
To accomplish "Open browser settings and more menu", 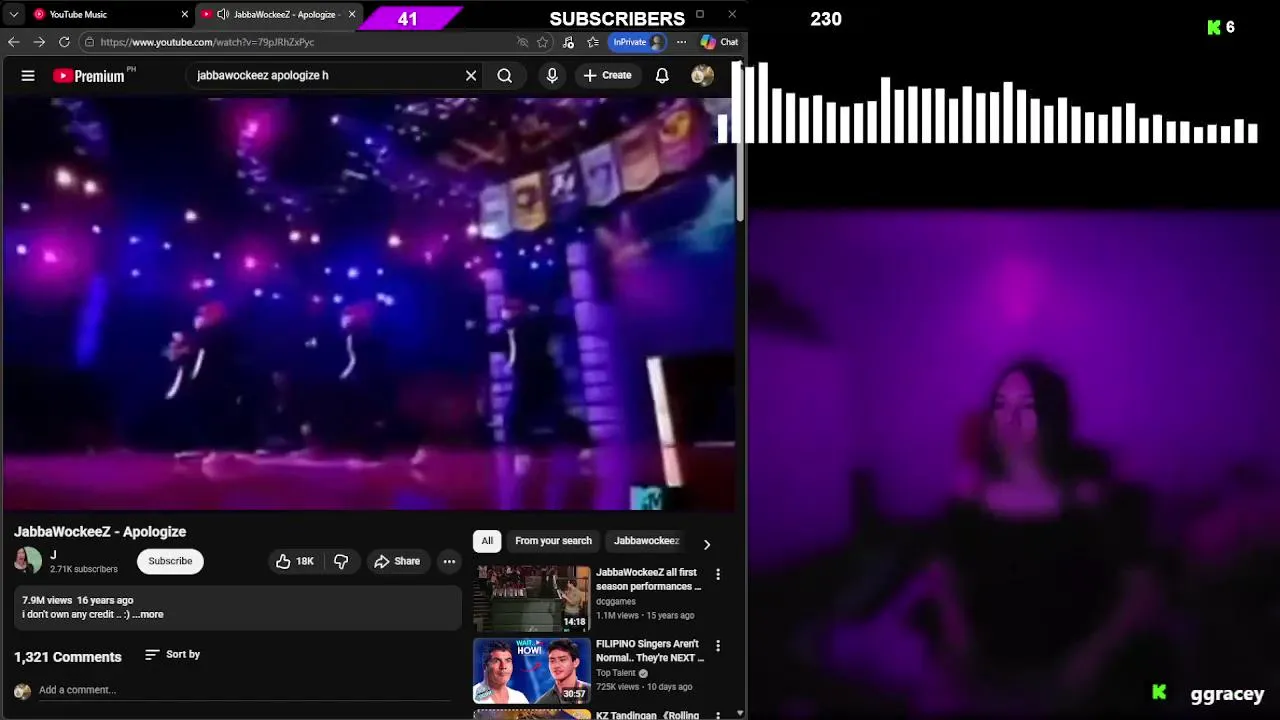I will pos(681,42).
